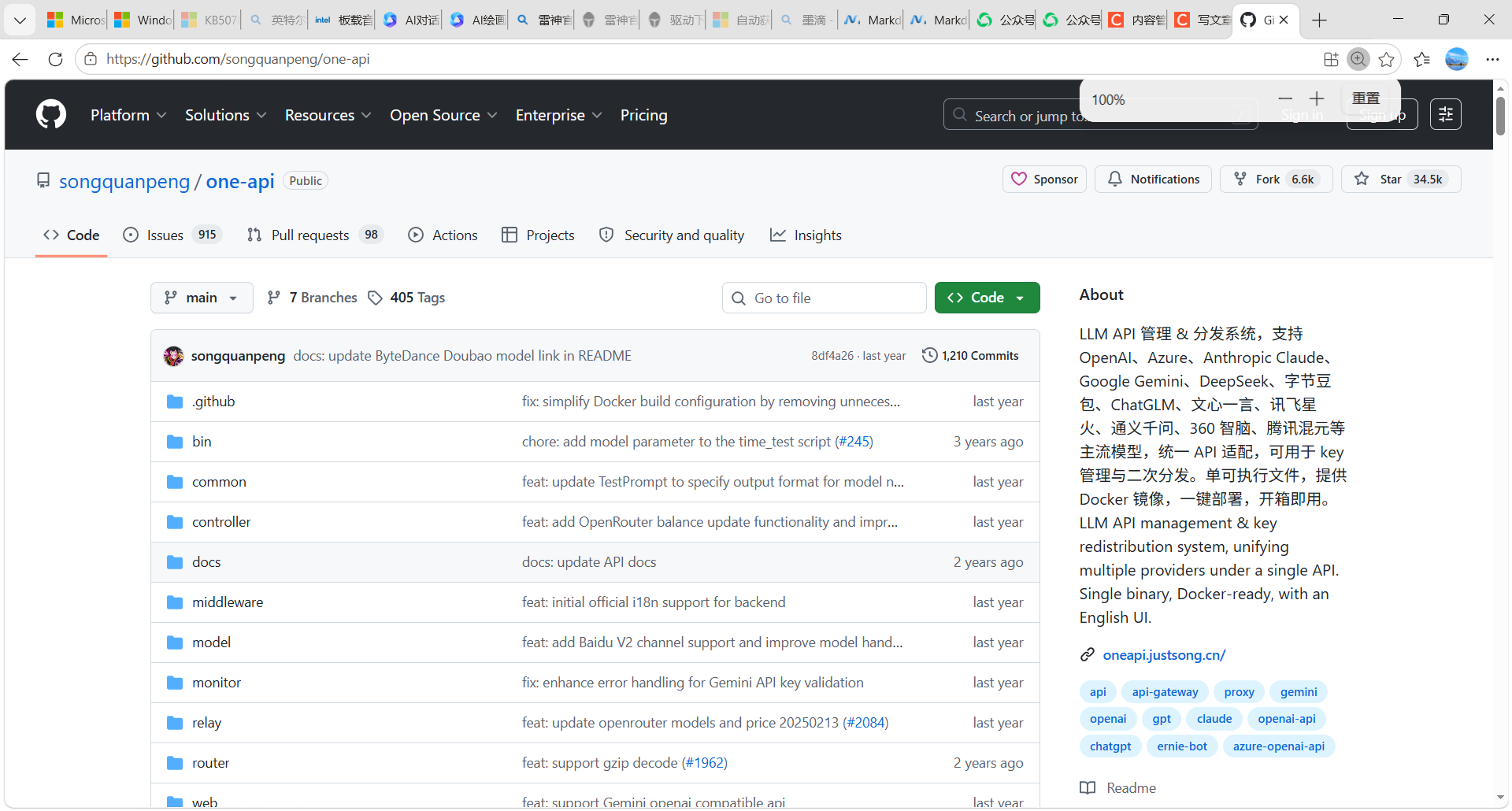This screenshot has height=811, width=1512.
Task: Add this page to favorites
Action: (1387, 59)
